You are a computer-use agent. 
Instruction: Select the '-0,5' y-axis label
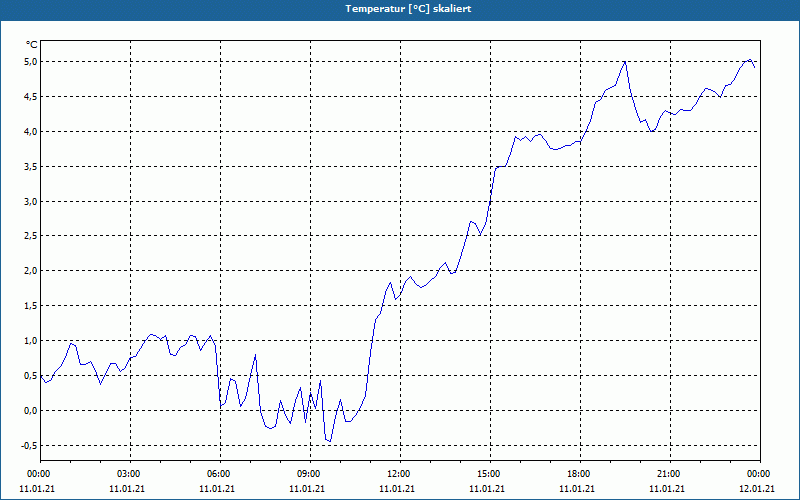pos(30,445)
